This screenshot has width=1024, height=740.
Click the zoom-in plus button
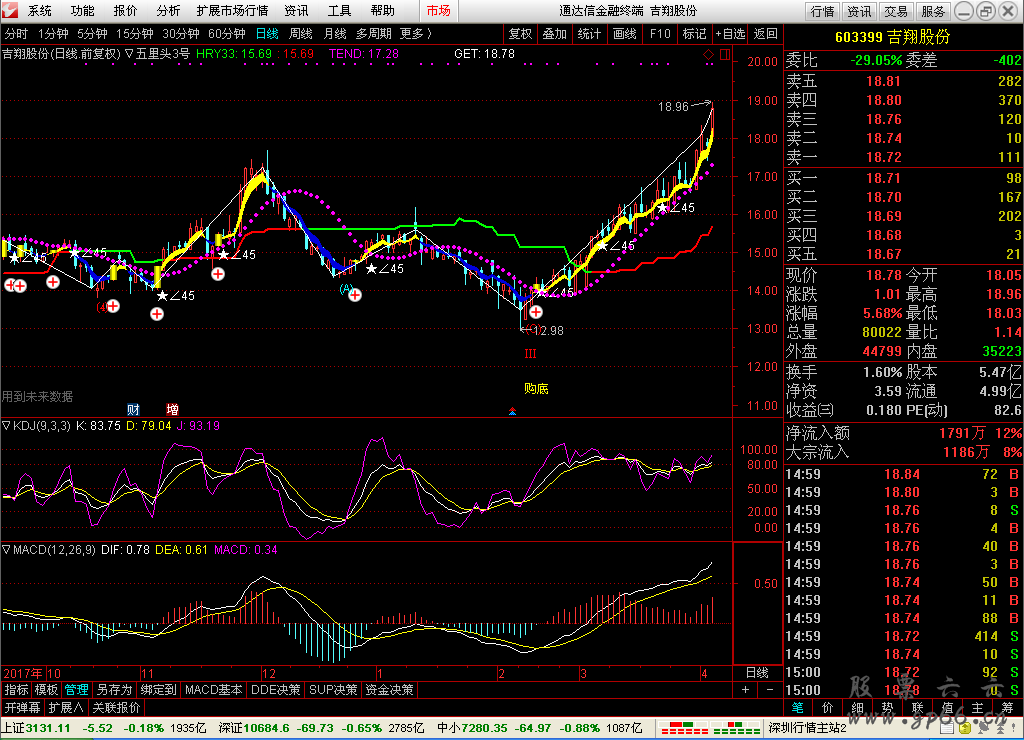pyautogui.click(x=745, y=690)
